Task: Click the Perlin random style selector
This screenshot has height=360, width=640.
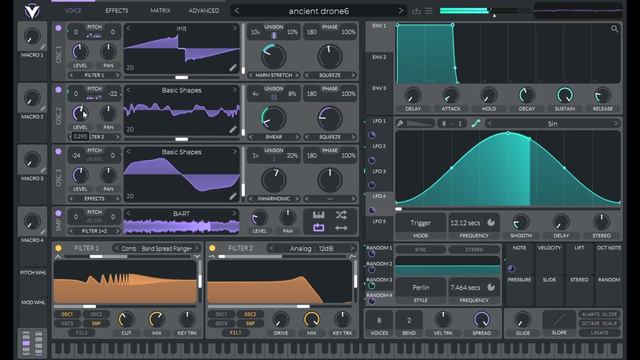Action: tap(420, 288)
